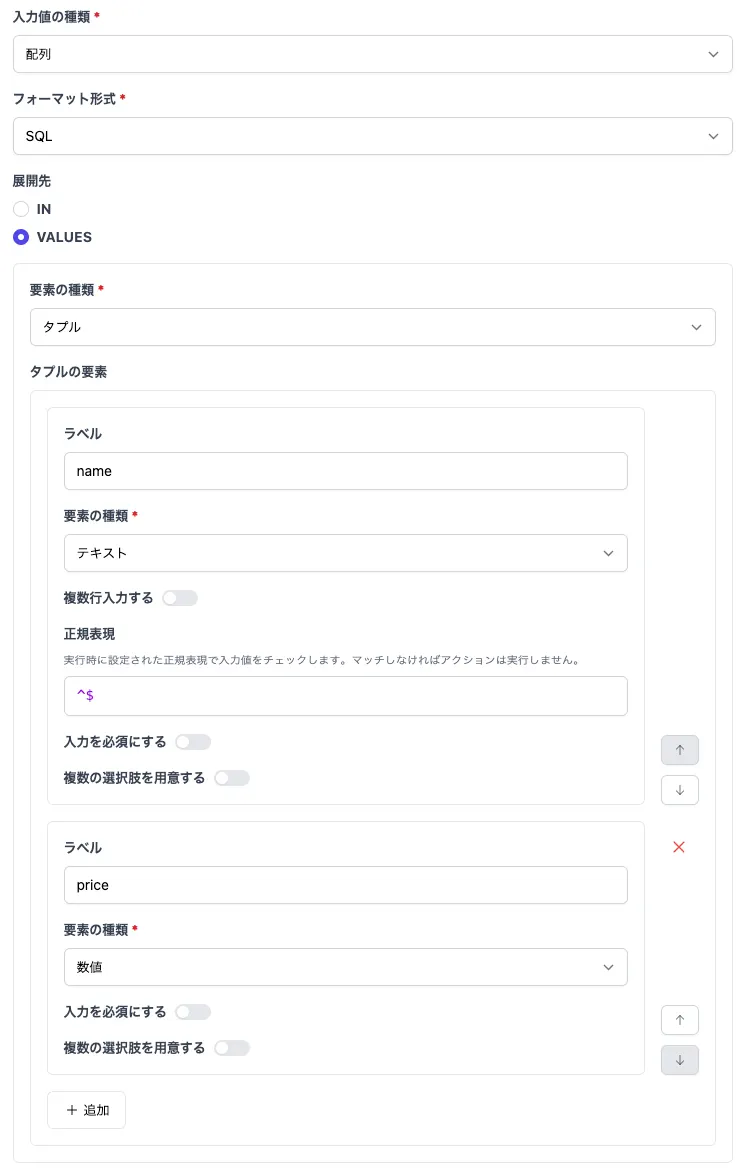Screen dimensions: 746x1174
Task: Open the 要素の種類 dropdown showing タプル
Action: coord(372,327)
